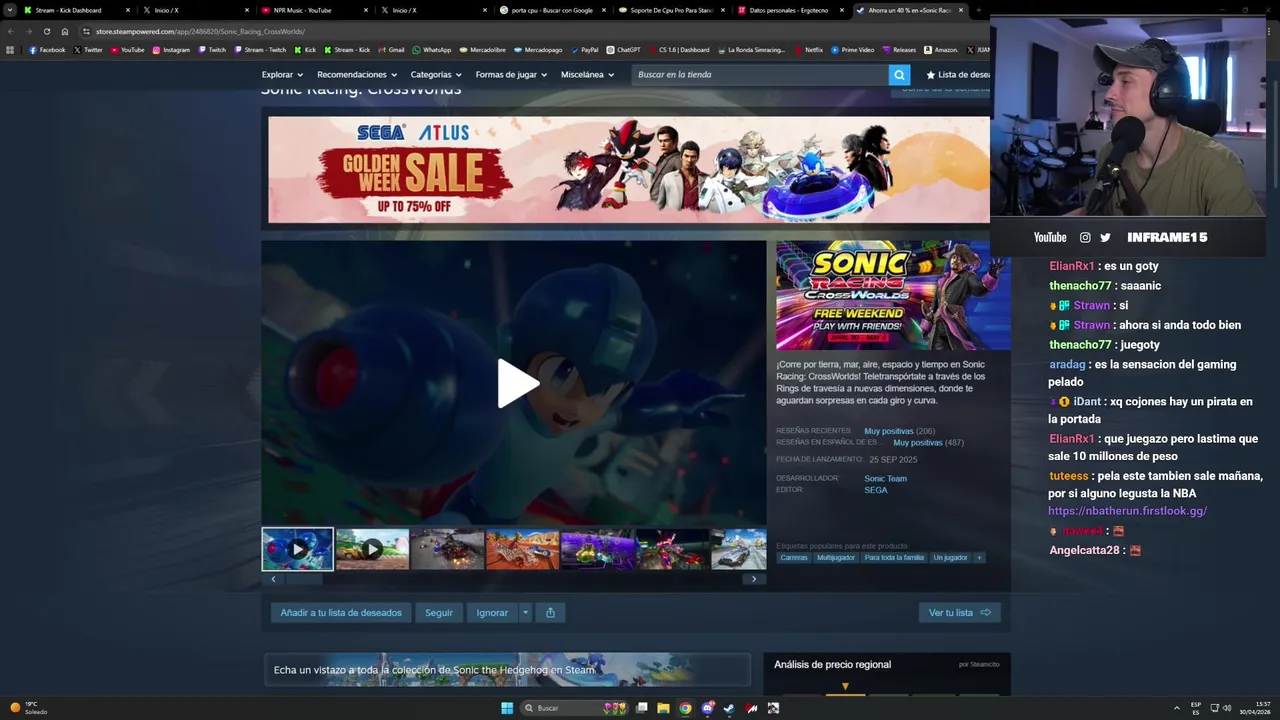Click the store.steampowered.com address bar
This screenshot has width=1280, height=720.
coord(530,31)
